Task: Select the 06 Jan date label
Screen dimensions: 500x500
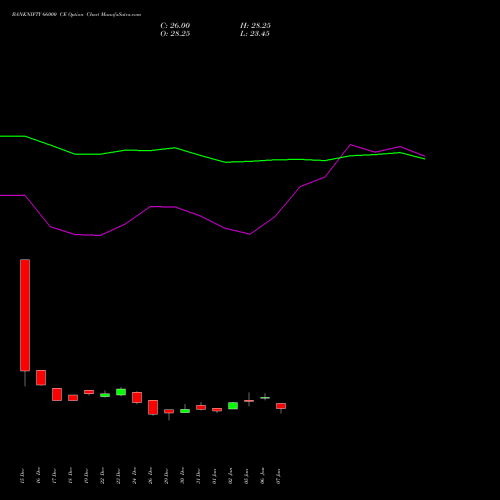Action: point(262,476)
